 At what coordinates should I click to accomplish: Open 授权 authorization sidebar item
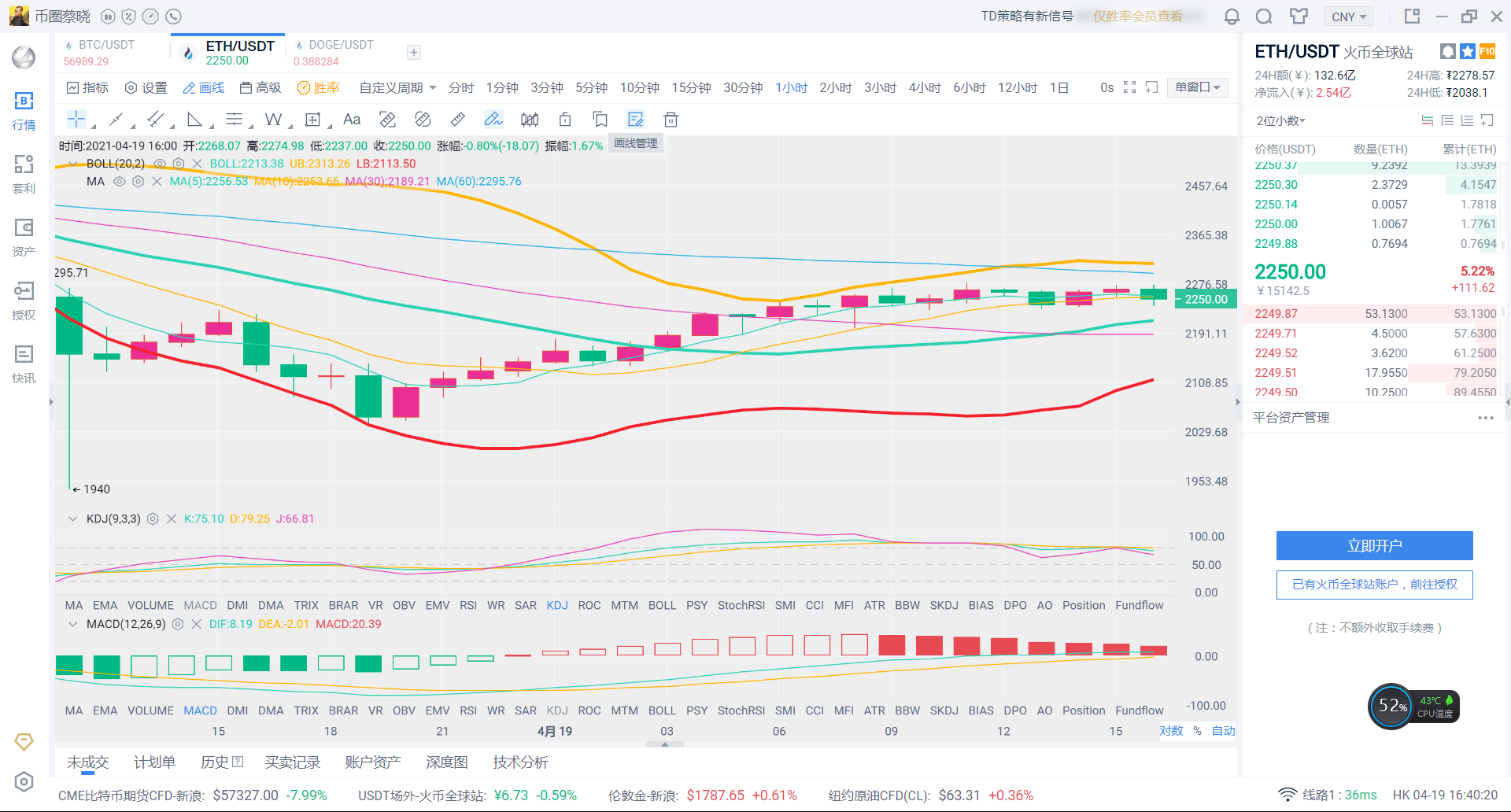[24, 301]
